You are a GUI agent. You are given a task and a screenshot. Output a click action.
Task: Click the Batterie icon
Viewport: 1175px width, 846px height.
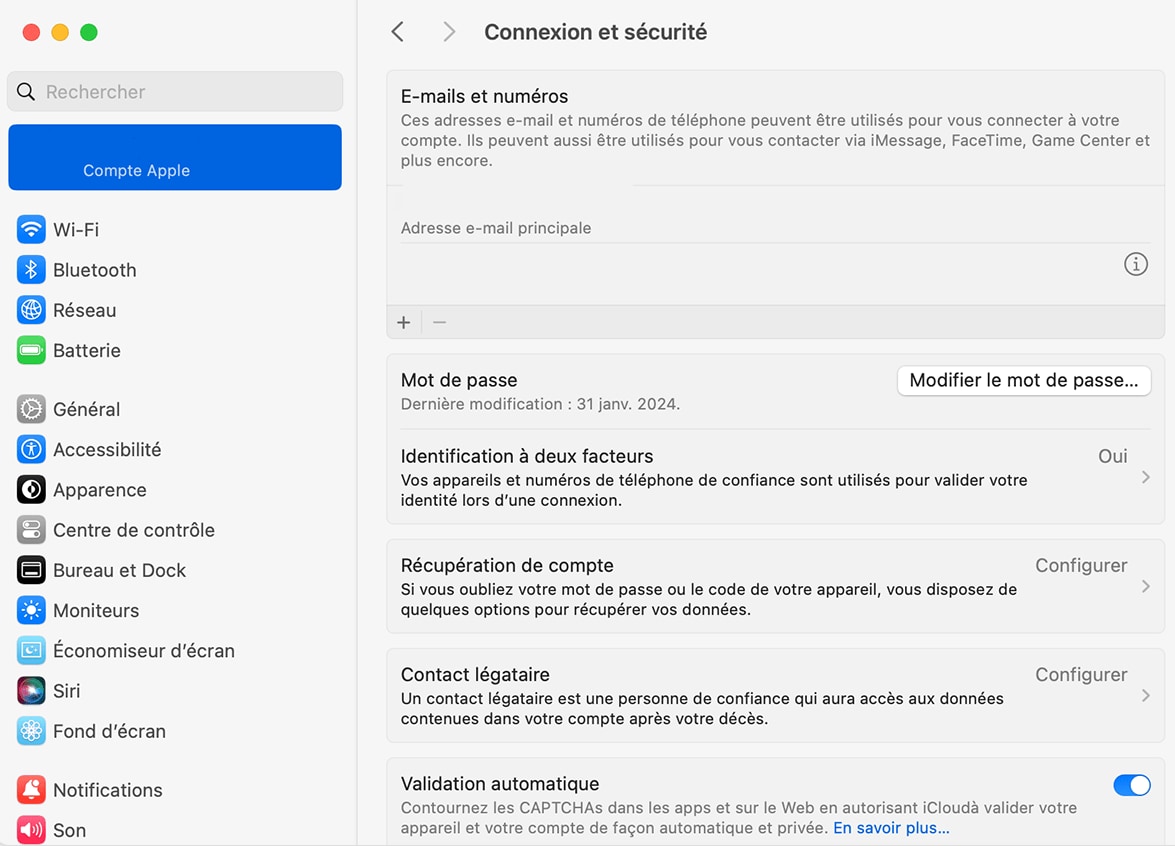(x=31, y=350)
